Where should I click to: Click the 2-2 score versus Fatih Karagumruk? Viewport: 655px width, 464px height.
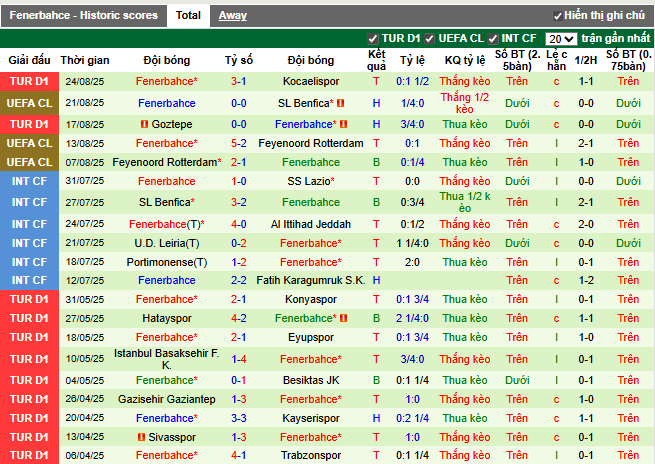[x=239, y=280]
